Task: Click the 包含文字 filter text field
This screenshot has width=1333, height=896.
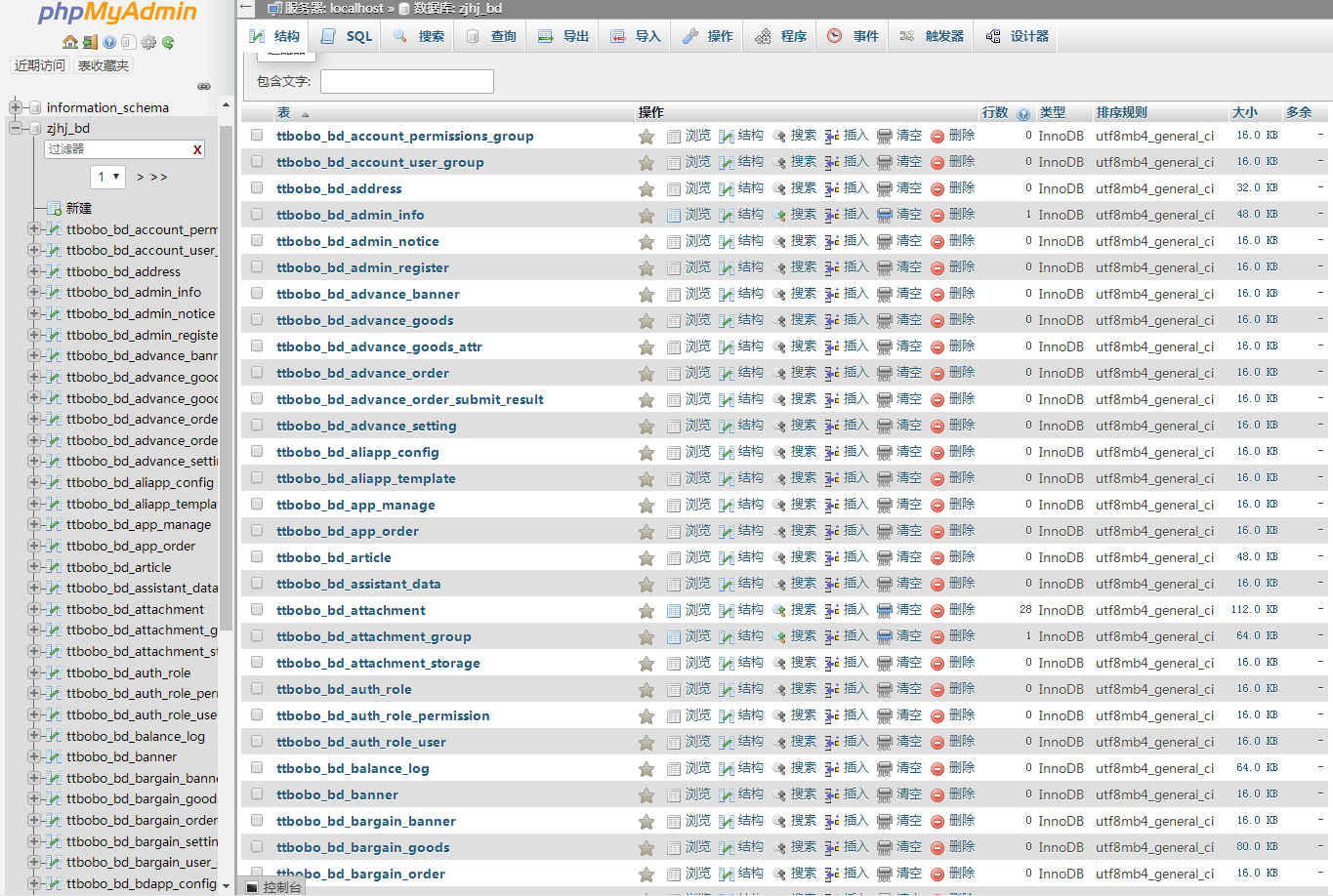Action: (x=407, y=81)
